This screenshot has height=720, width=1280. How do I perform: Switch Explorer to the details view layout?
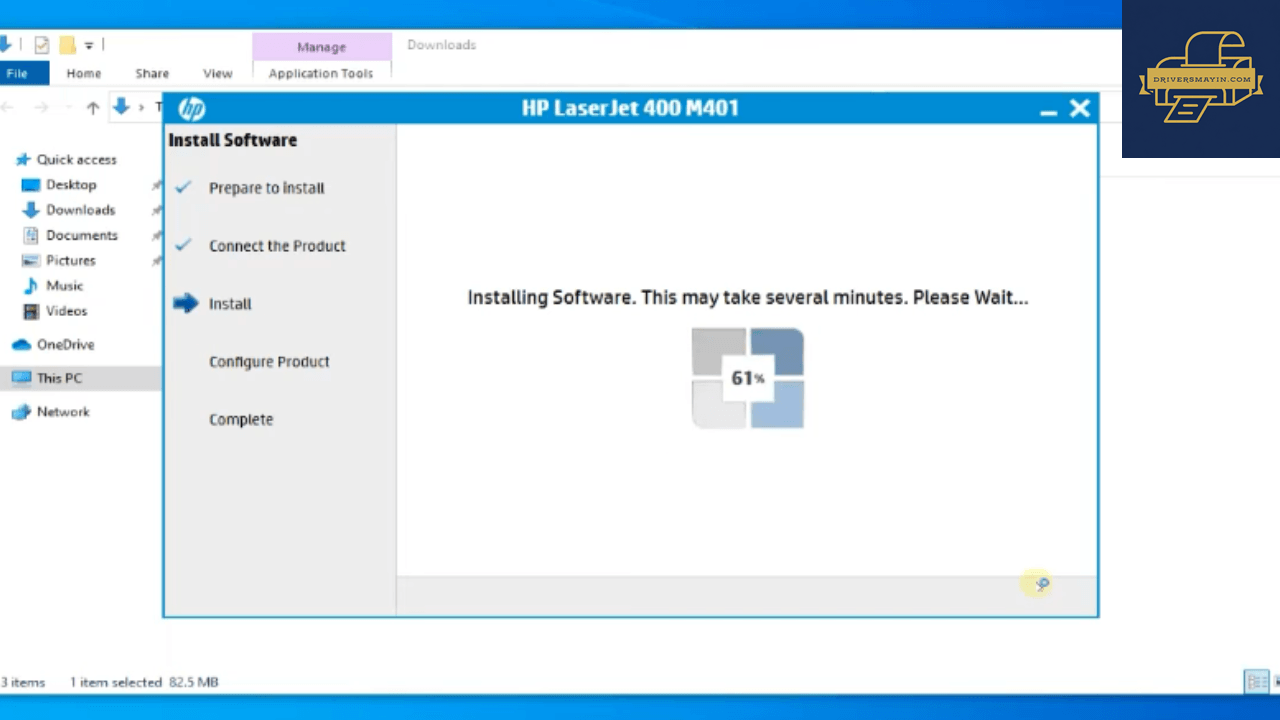pos(1256,682)
